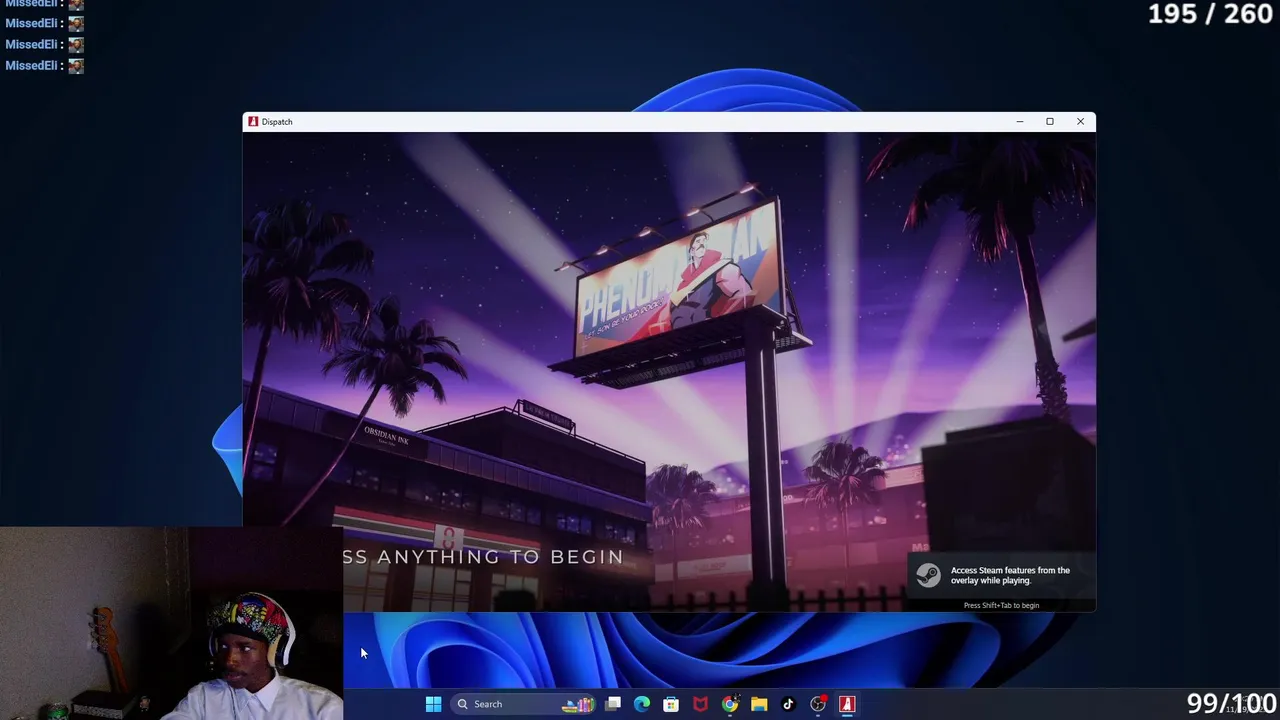Click the taskbar Search box

pos(523,704)
